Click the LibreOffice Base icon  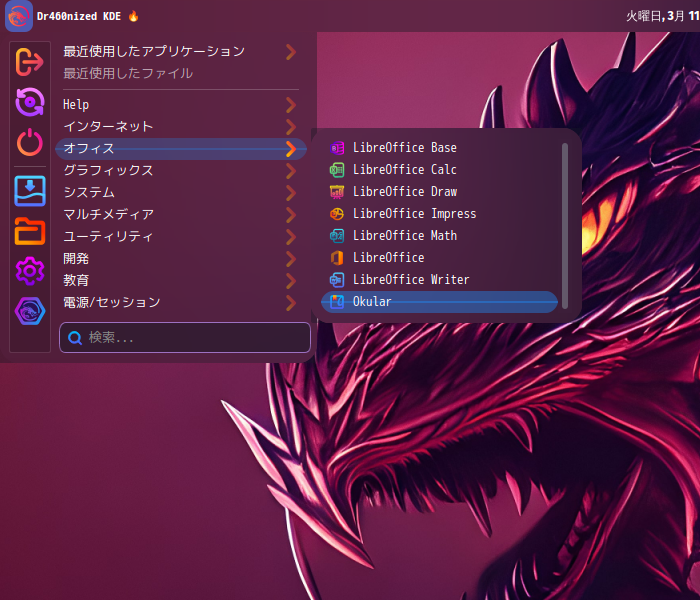point(337,148)
